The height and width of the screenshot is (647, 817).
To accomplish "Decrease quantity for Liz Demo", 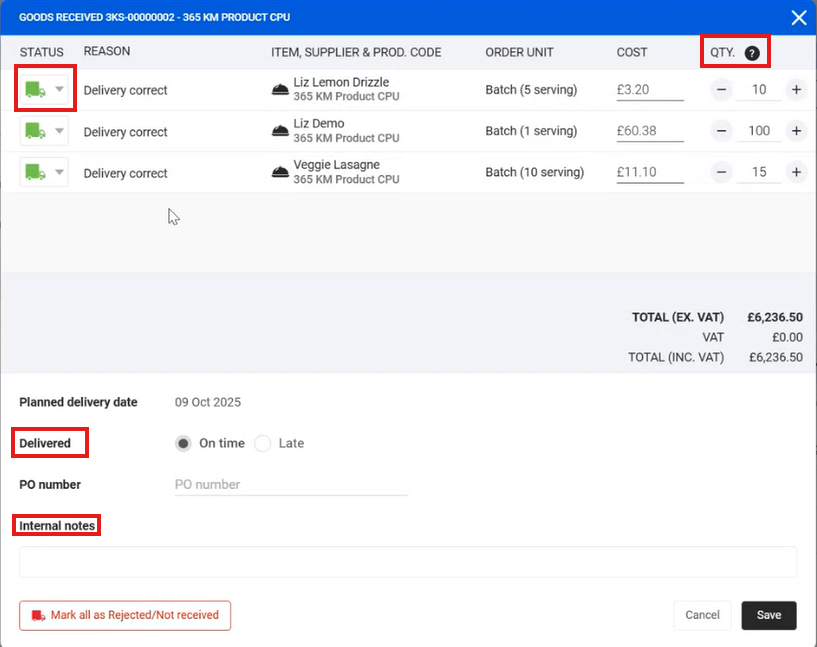I will click(721, 131).
